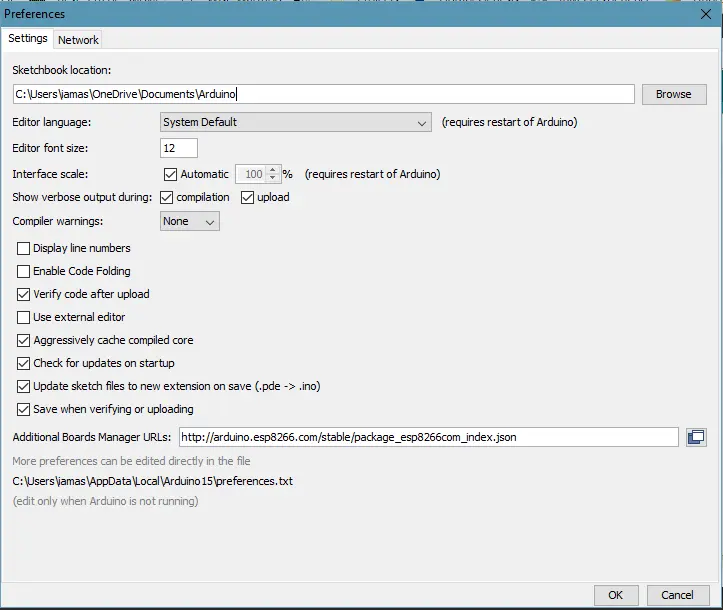Increase interface scale with up arrow
The height and width of the screenshot is (610, 723).
point(273,170)
